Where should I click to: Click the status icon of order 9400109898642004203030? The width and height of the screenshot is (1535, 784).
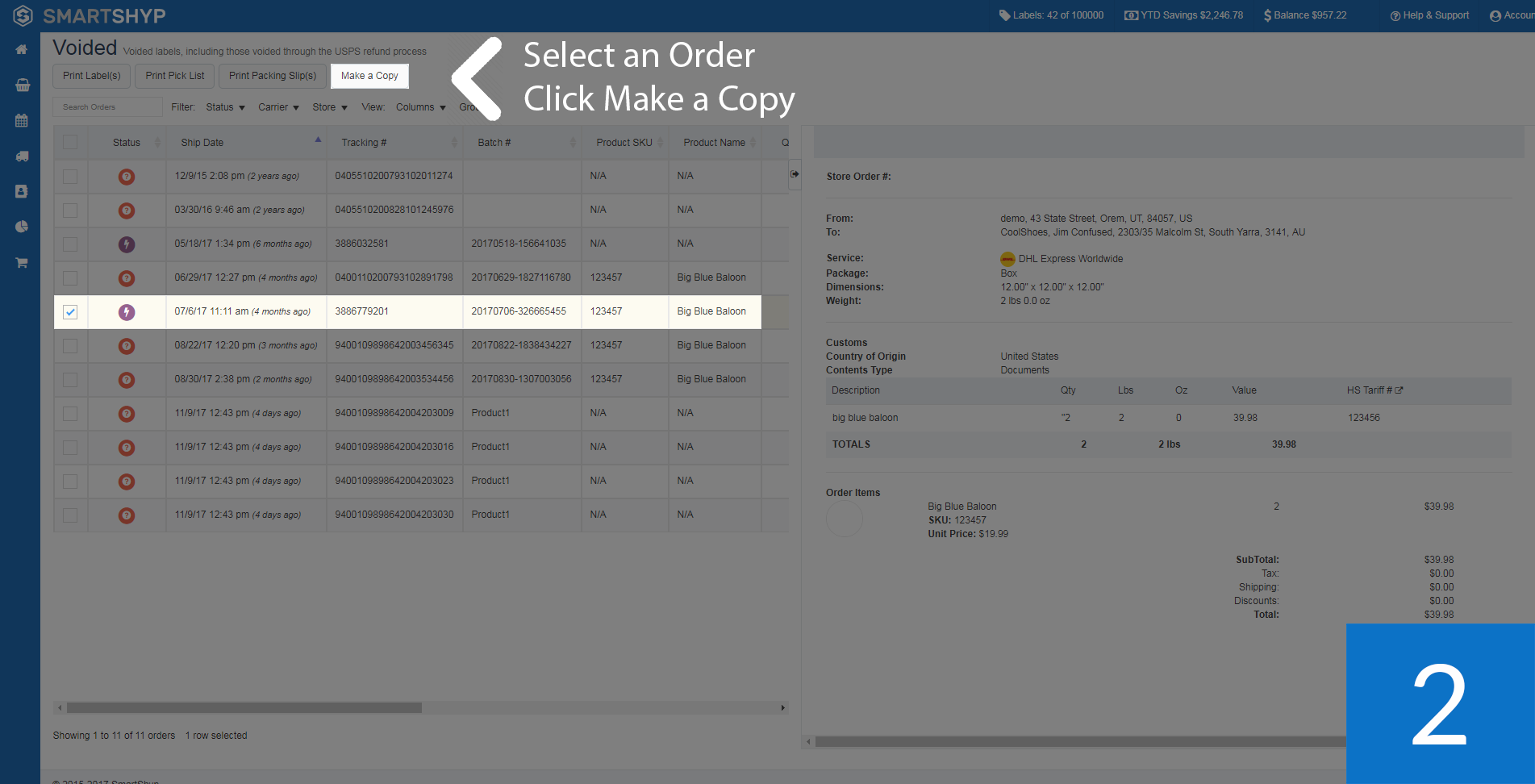[x=127, y=515]
